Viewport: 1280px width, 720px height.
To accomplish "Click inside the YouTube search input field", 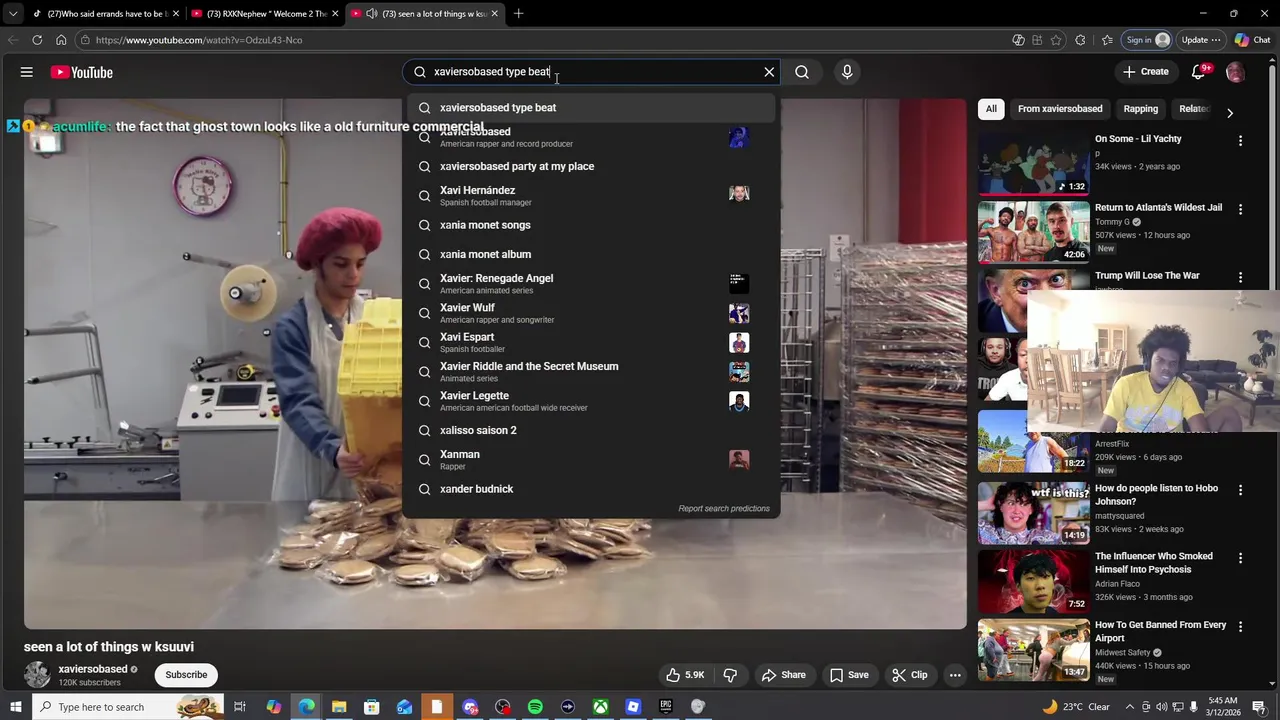I will (590, 72).
